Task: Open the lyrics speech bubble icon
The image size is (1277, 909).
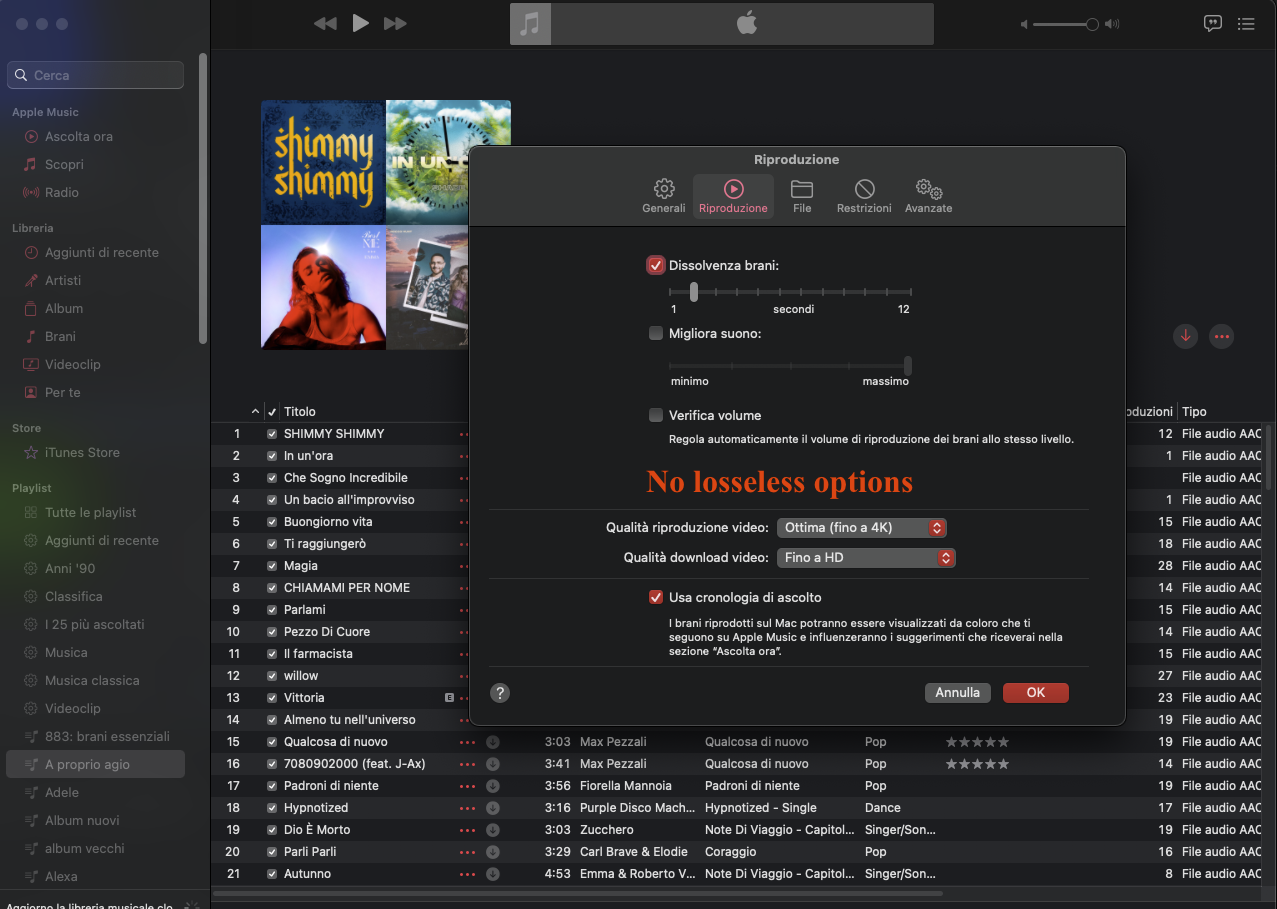Action: (1213, 24)
